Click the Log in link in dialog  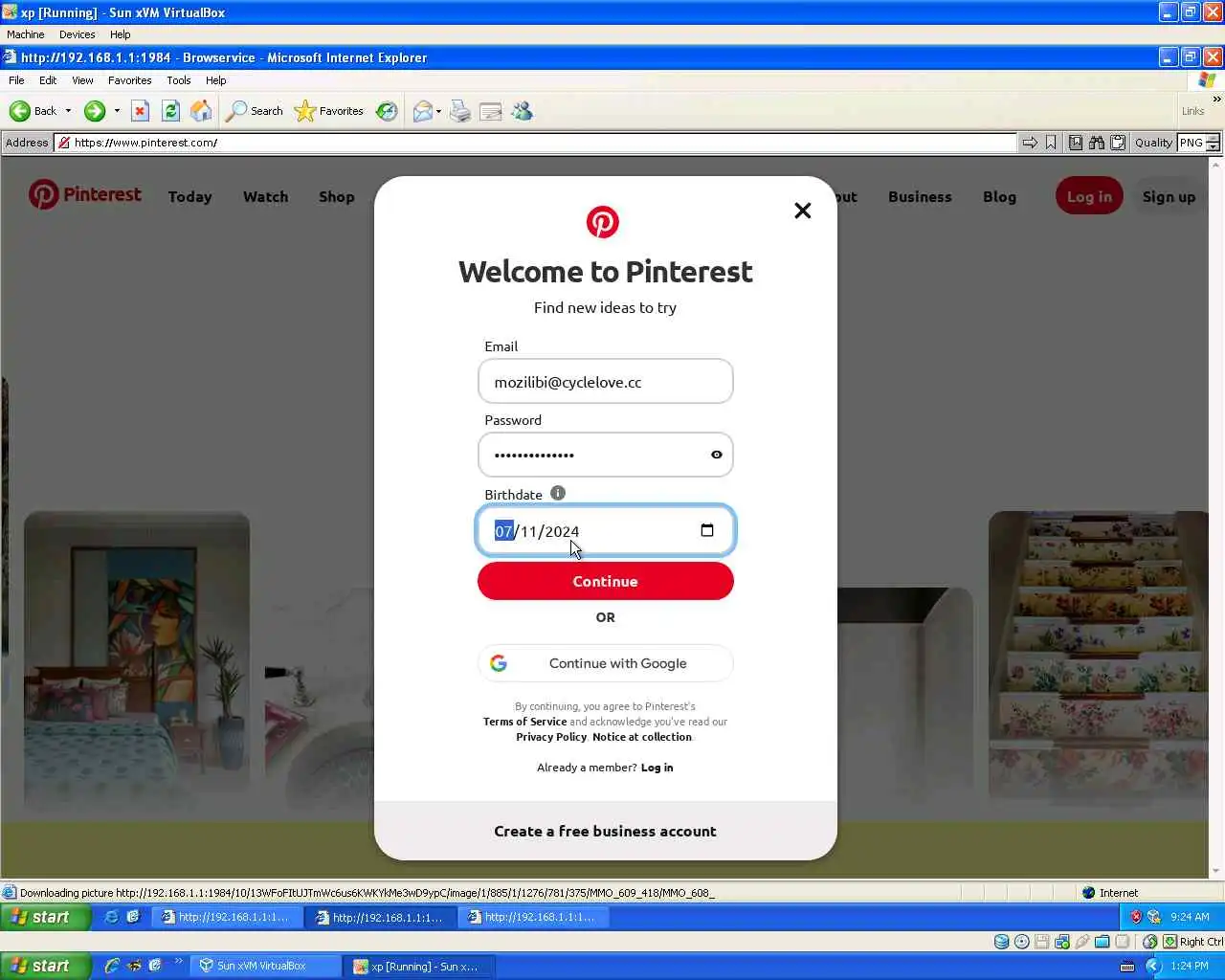coord(657,768)
